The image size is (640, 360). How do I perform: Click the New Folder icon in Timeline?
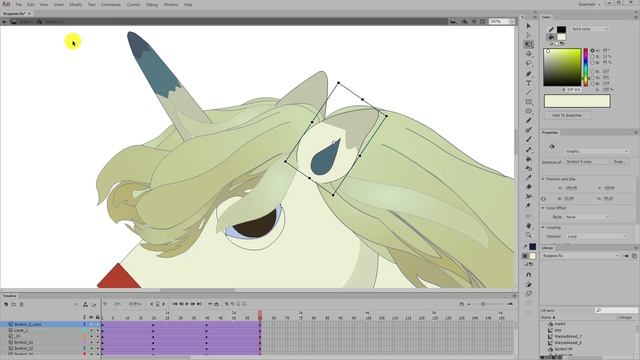tap(13, 304)
